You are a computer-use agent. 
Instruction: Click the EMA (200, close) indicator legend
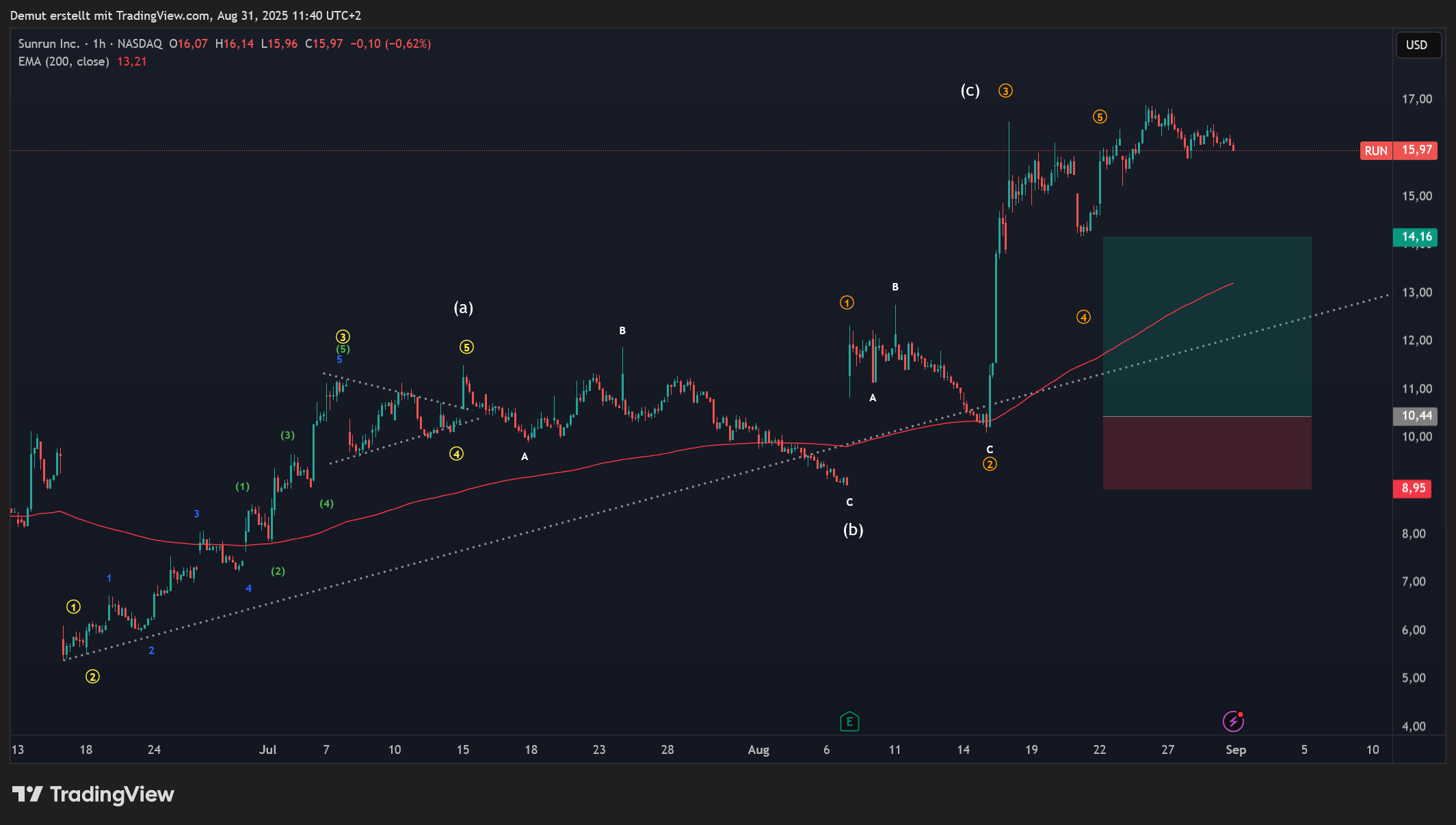(64, 62)
